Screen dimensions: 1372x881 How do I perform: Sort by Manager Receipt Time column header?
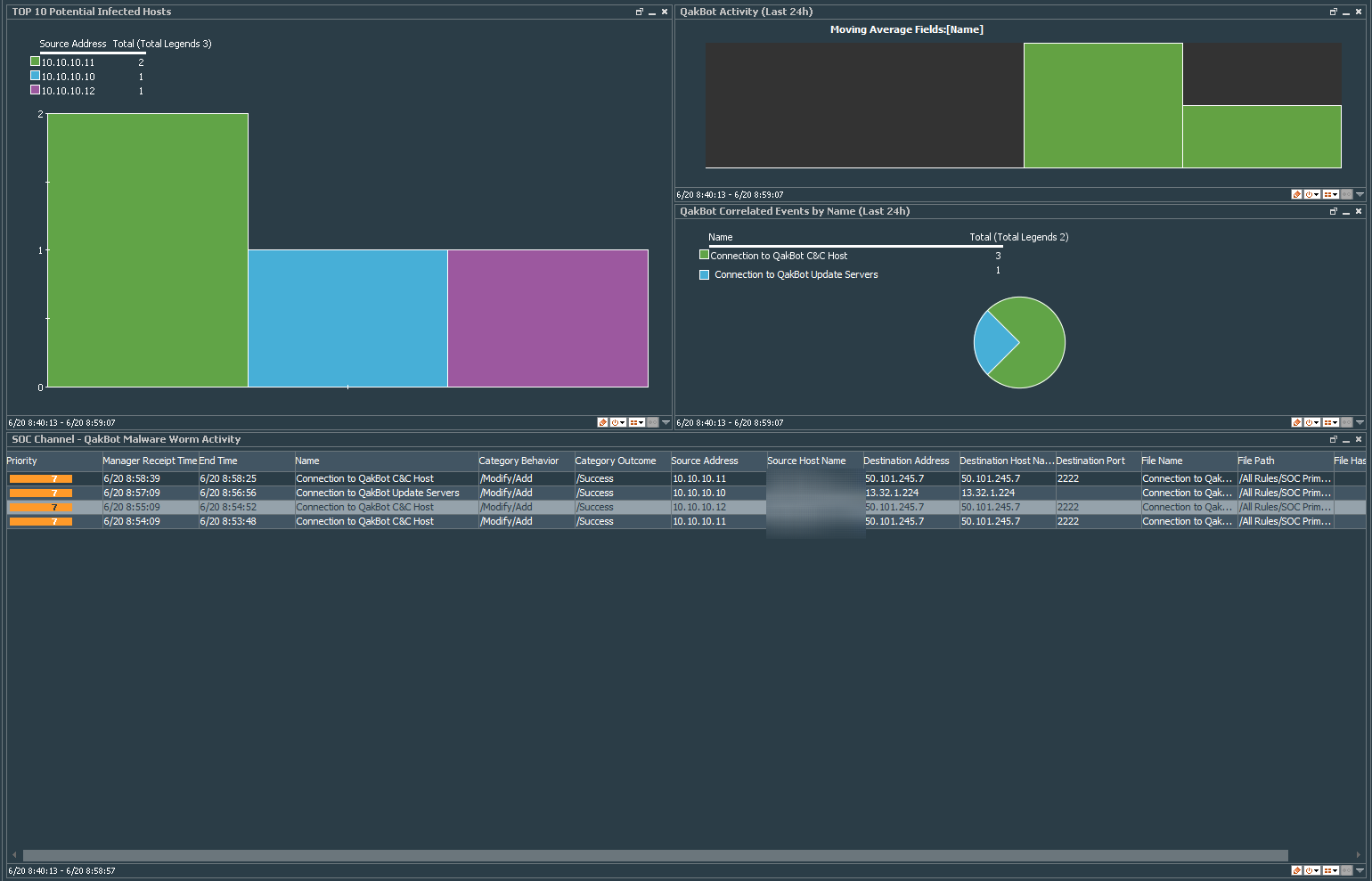click(149, 461)
